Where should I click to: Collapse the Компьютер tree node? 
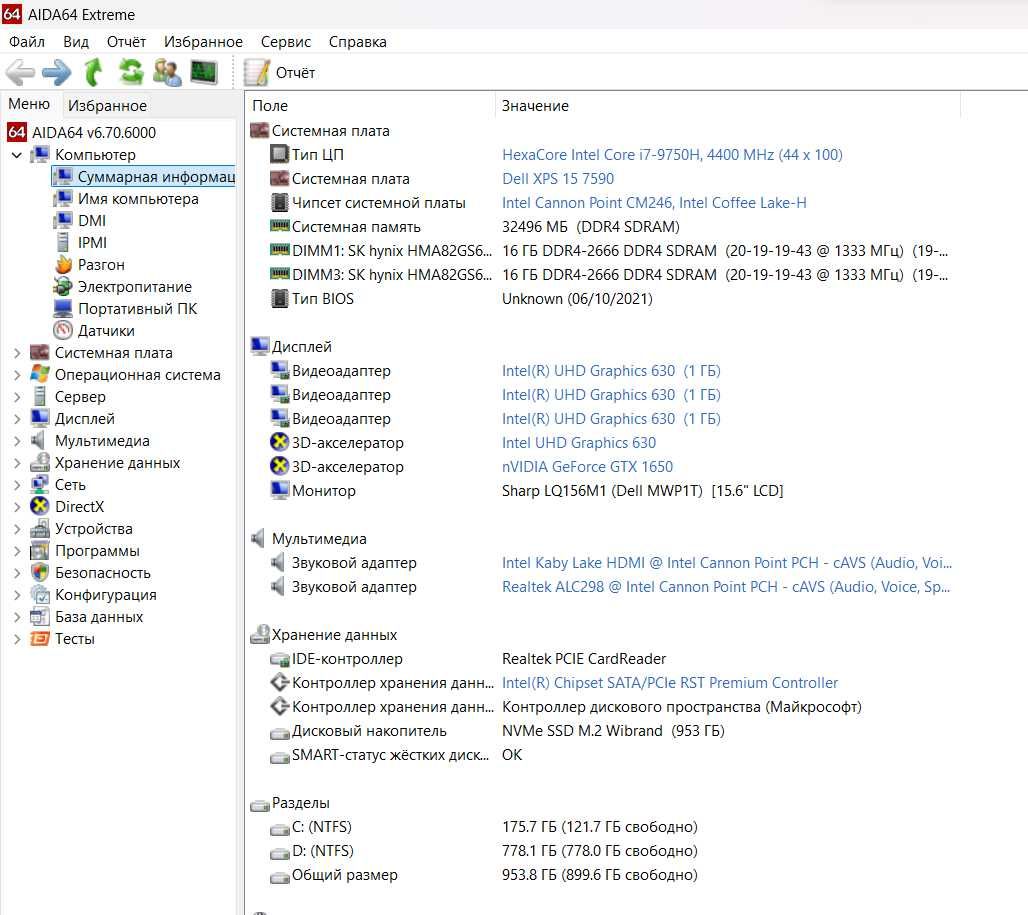tap(17, 155)
